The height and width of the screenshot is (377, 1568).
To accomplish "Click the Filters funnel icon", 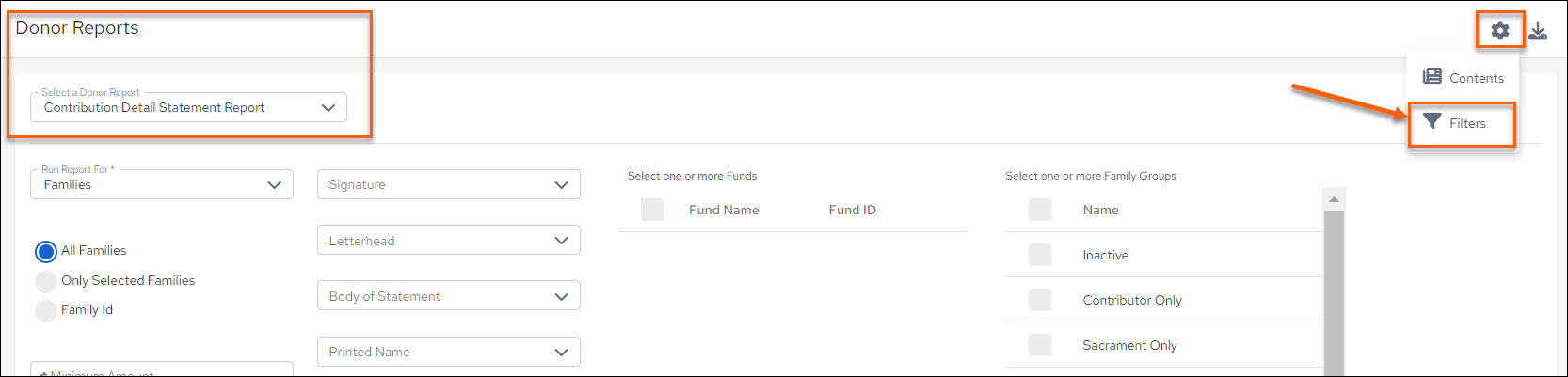I will [1432, 121].
